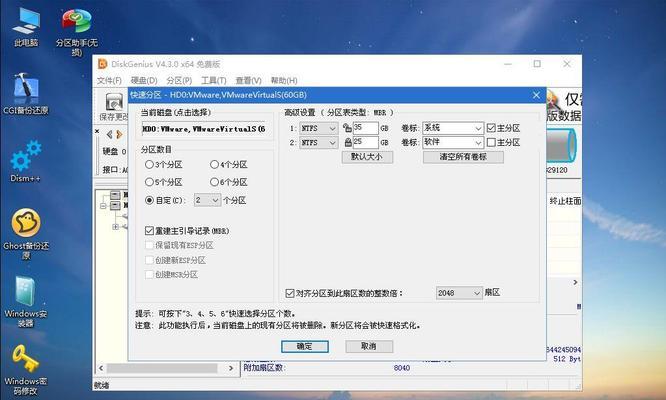Open the 工具(T) menu
The width and height of the screenshot is (666, 400).
[212, 81]
